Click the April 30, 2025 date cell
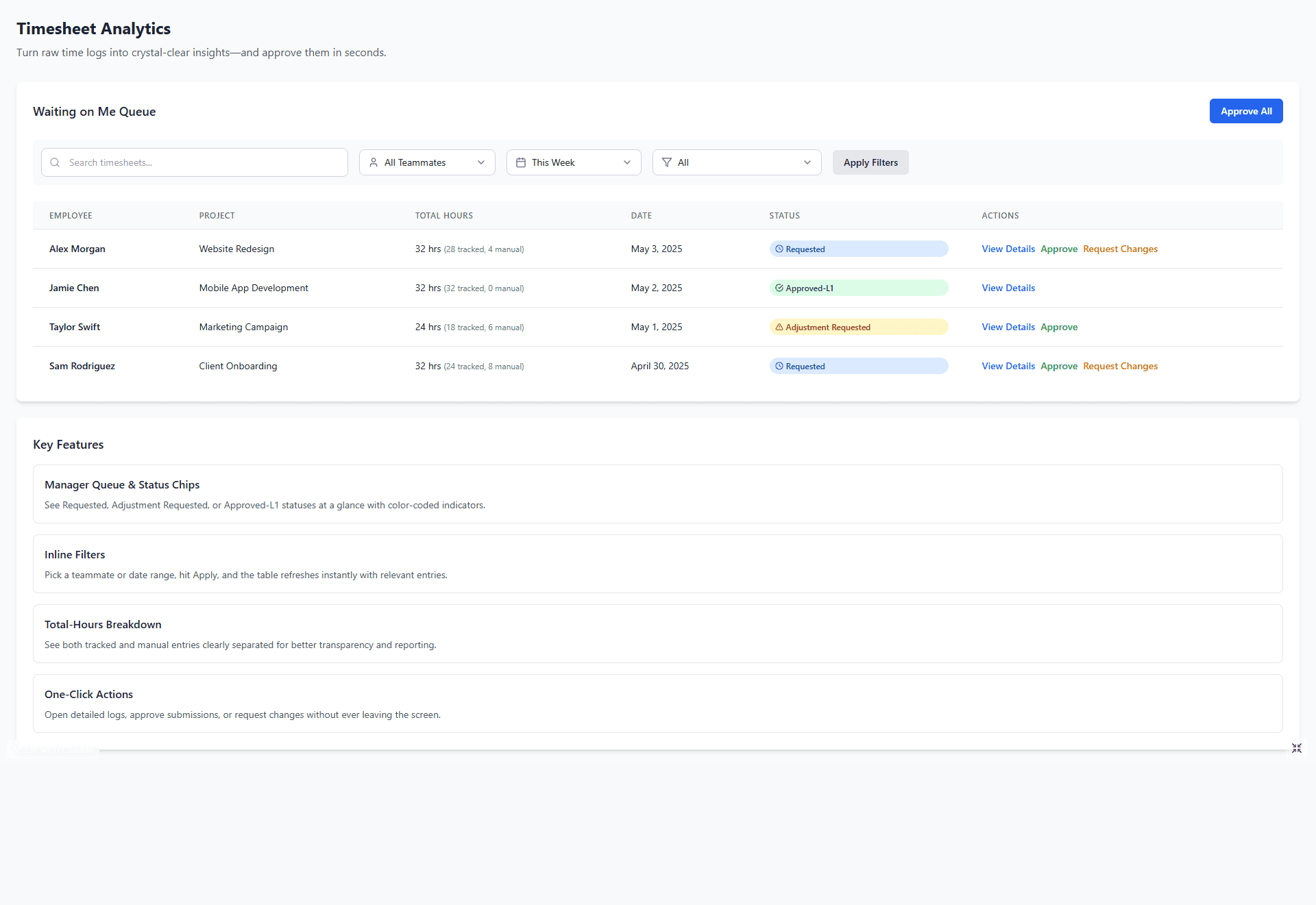 coord(660,366)
